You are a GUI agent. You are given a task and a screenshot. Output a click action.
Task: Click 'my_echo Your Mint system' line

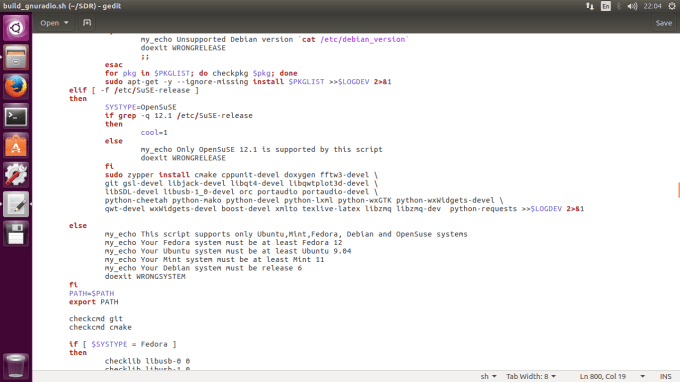pyautogui.click(x=214, y=260)
